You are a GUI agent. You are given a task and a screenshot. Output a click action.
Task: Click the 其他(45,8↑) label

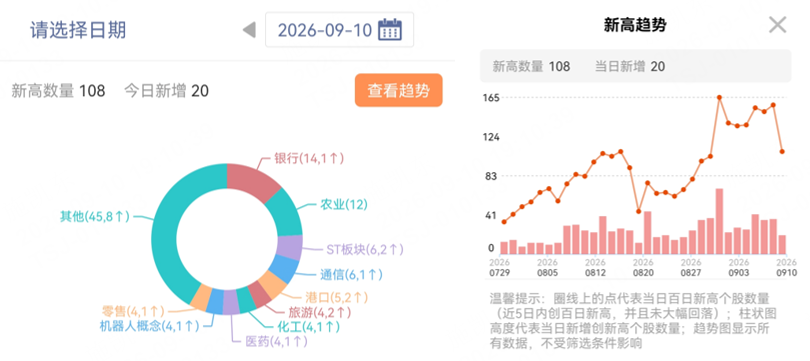coord(95,216)
